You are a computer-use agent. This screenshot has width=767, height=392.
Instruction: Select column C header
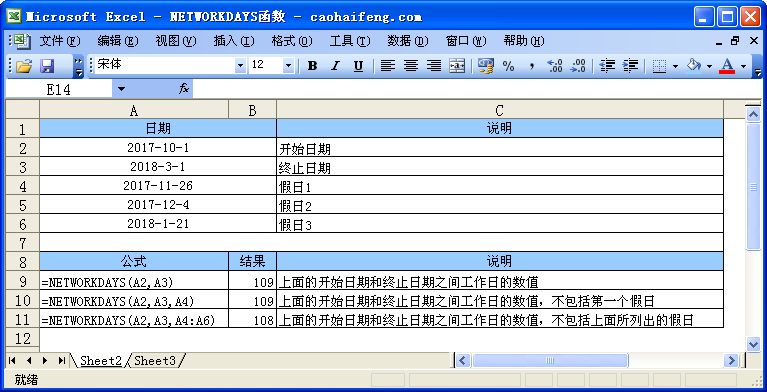point(499,111)
